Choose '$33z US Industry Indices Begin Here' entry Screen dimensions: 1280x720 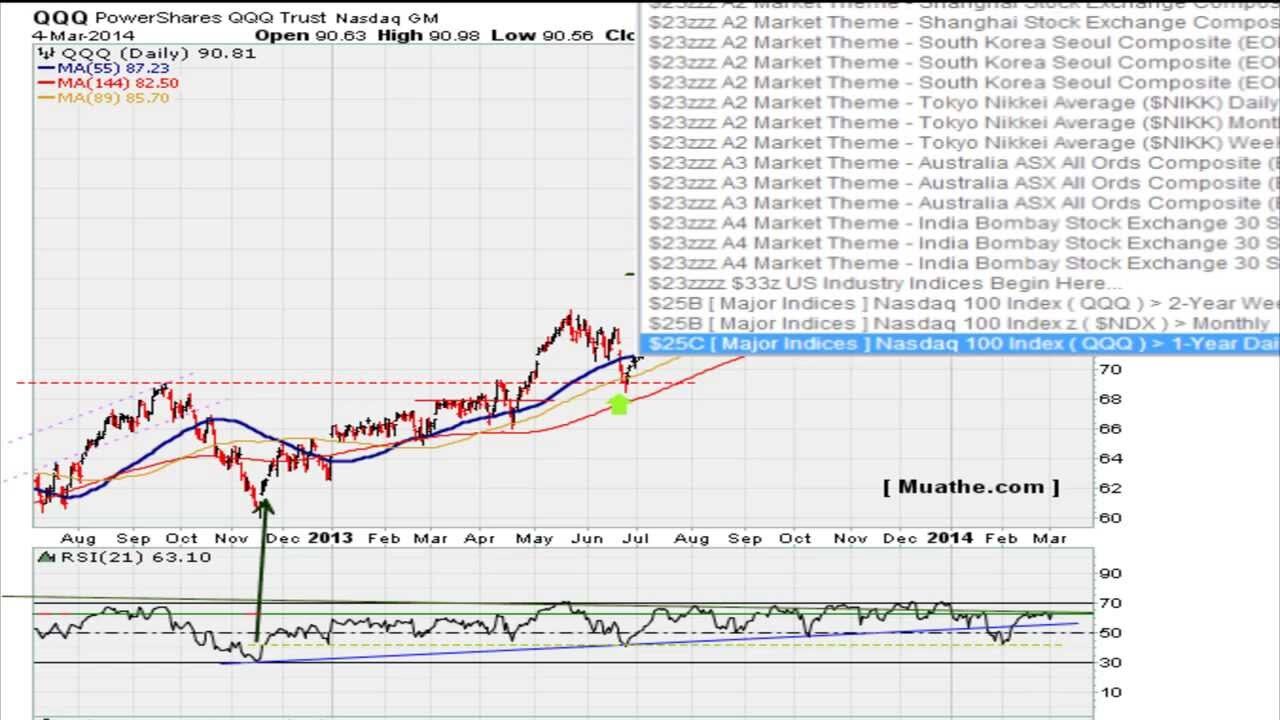click(x=885, y=283)
